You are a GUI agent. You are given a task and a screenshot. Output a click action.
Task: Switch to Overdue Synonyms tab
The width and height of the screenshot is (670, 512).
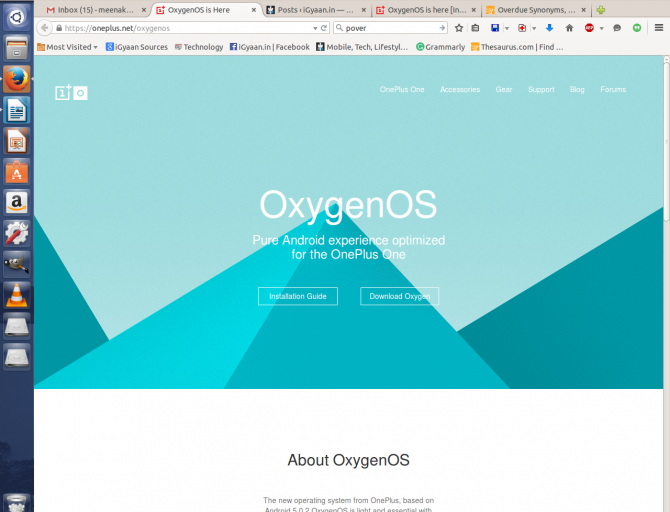(x=534, y=10)
